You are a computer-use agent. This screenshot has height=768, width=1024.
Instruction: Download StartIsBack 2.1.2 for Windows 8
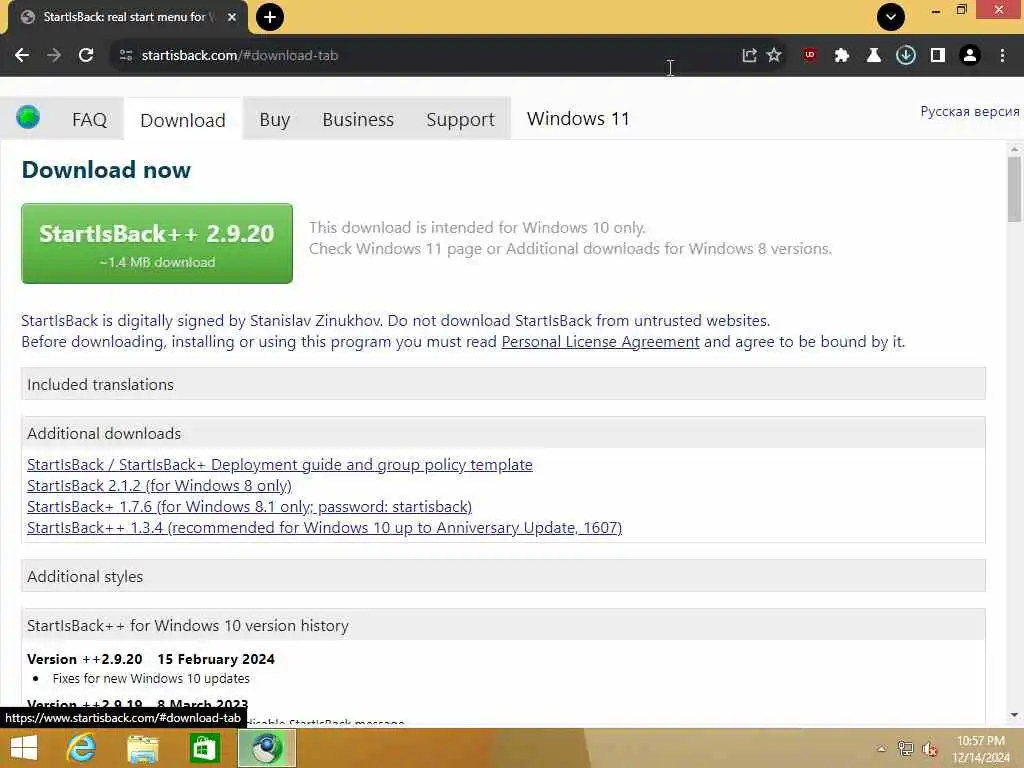tap(159, 485)
